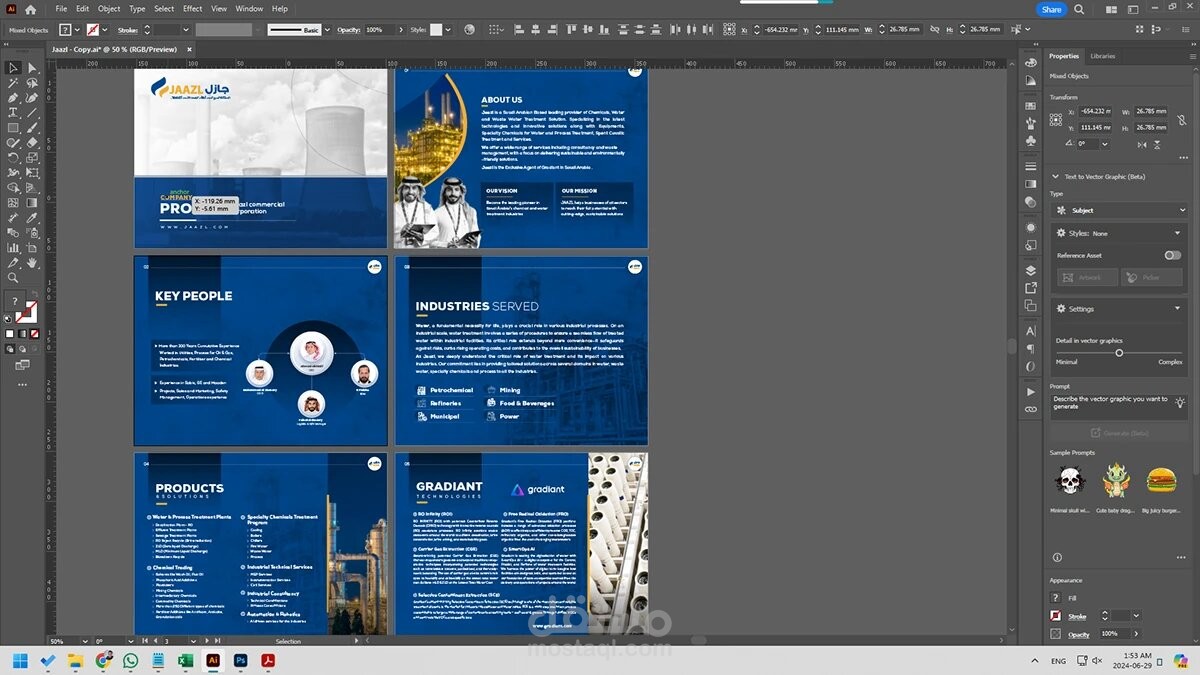Click the Generate (Beta) button
This screenshot has width=1200, height=675.
[1120, 433]
